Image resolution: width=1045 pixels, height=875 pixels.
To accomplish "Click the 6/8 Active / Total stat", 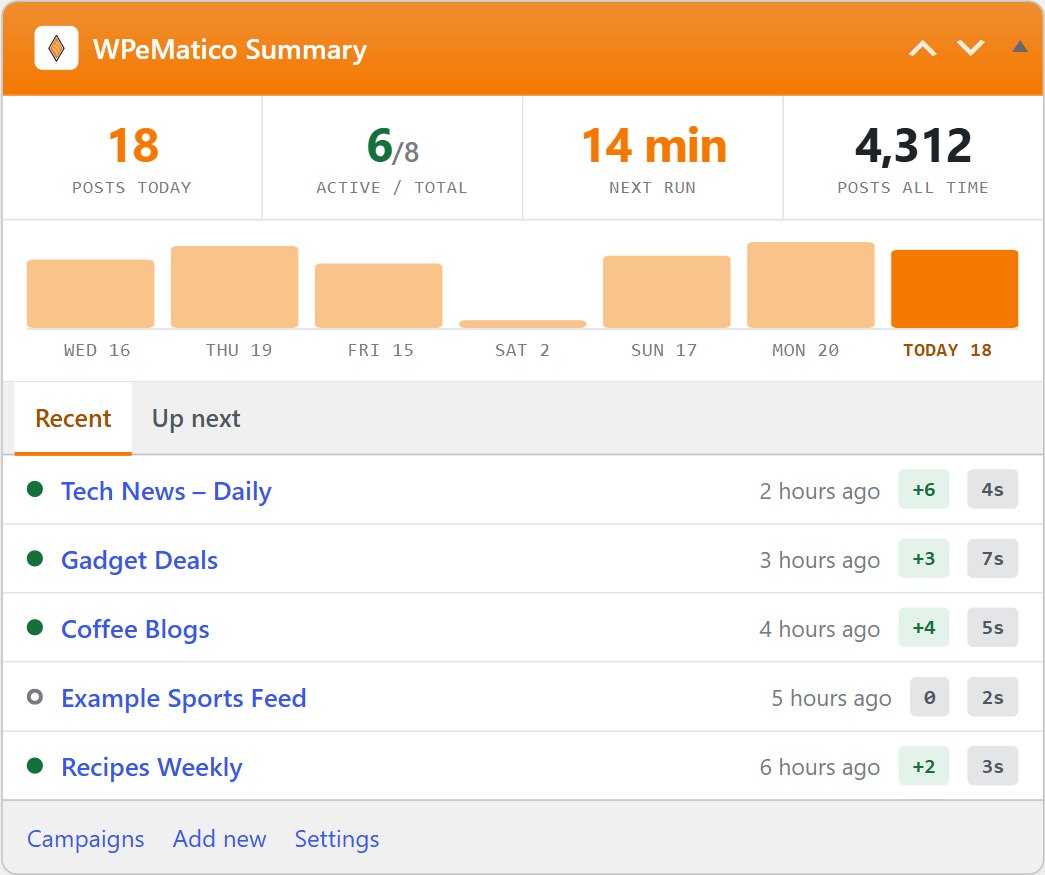I will click(392, 158).
